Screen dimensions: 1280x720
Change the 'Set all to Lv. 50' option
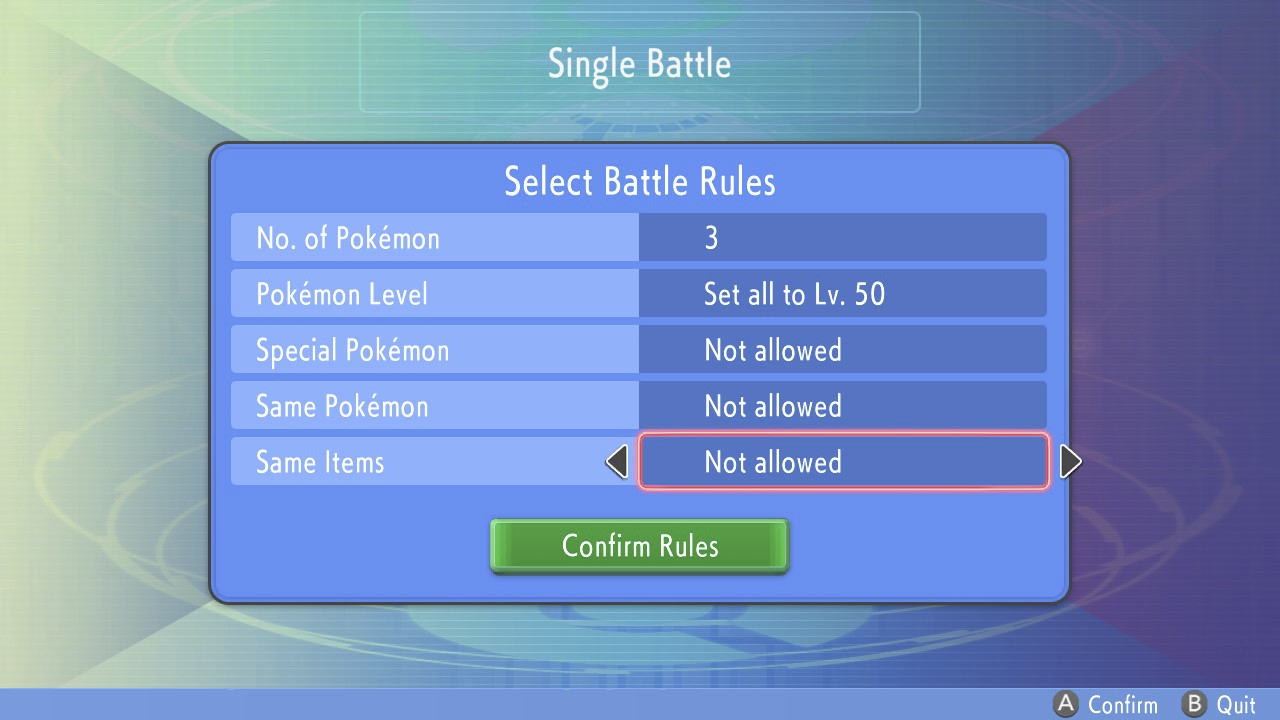pyautogui.click(x=843, y=294)
